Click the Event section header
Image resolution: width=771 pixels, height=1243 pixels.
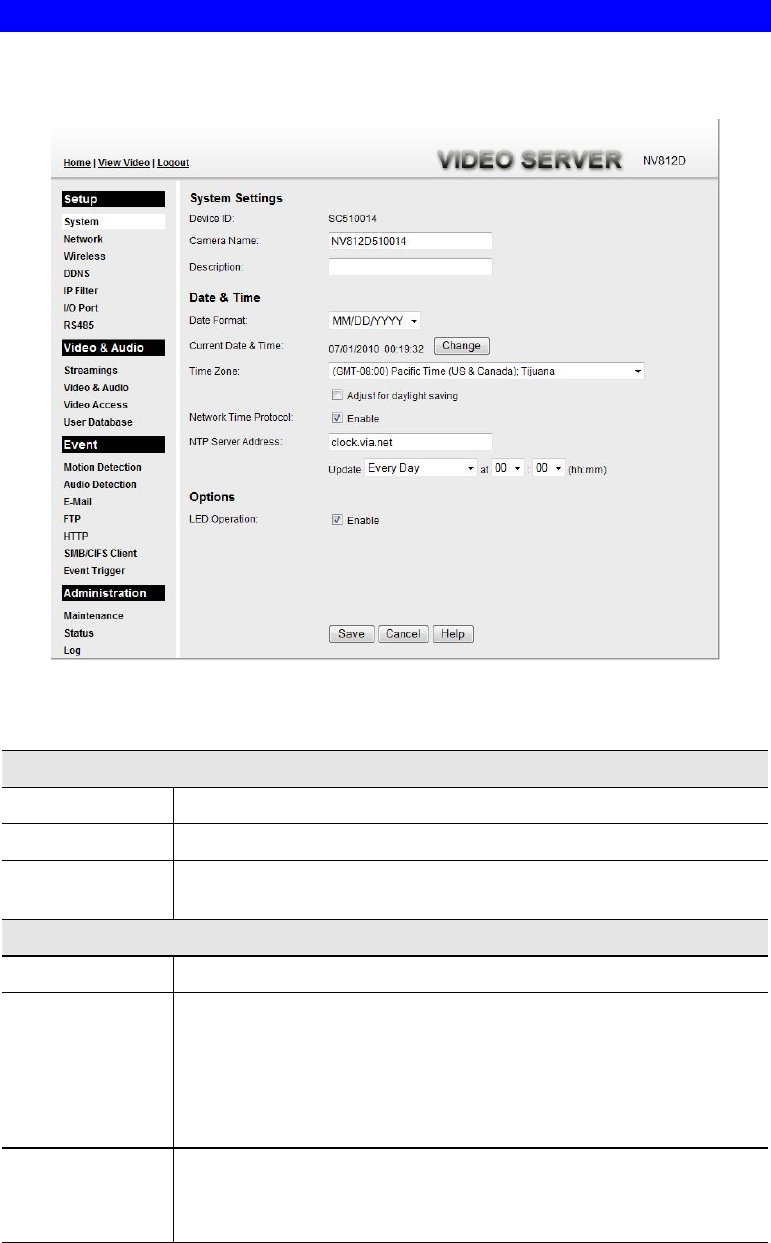coord(113,445)
